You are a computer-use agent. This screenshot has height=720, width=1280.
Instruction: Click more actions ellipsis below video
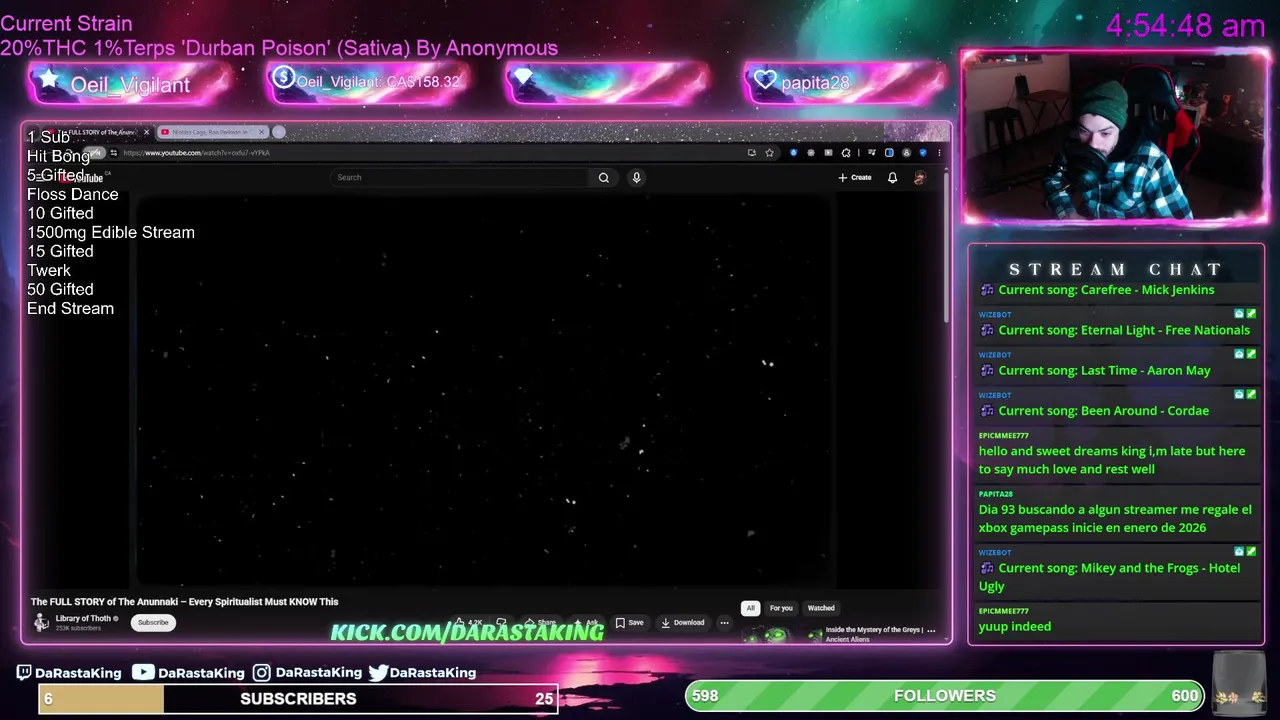[x=724, y=622]
